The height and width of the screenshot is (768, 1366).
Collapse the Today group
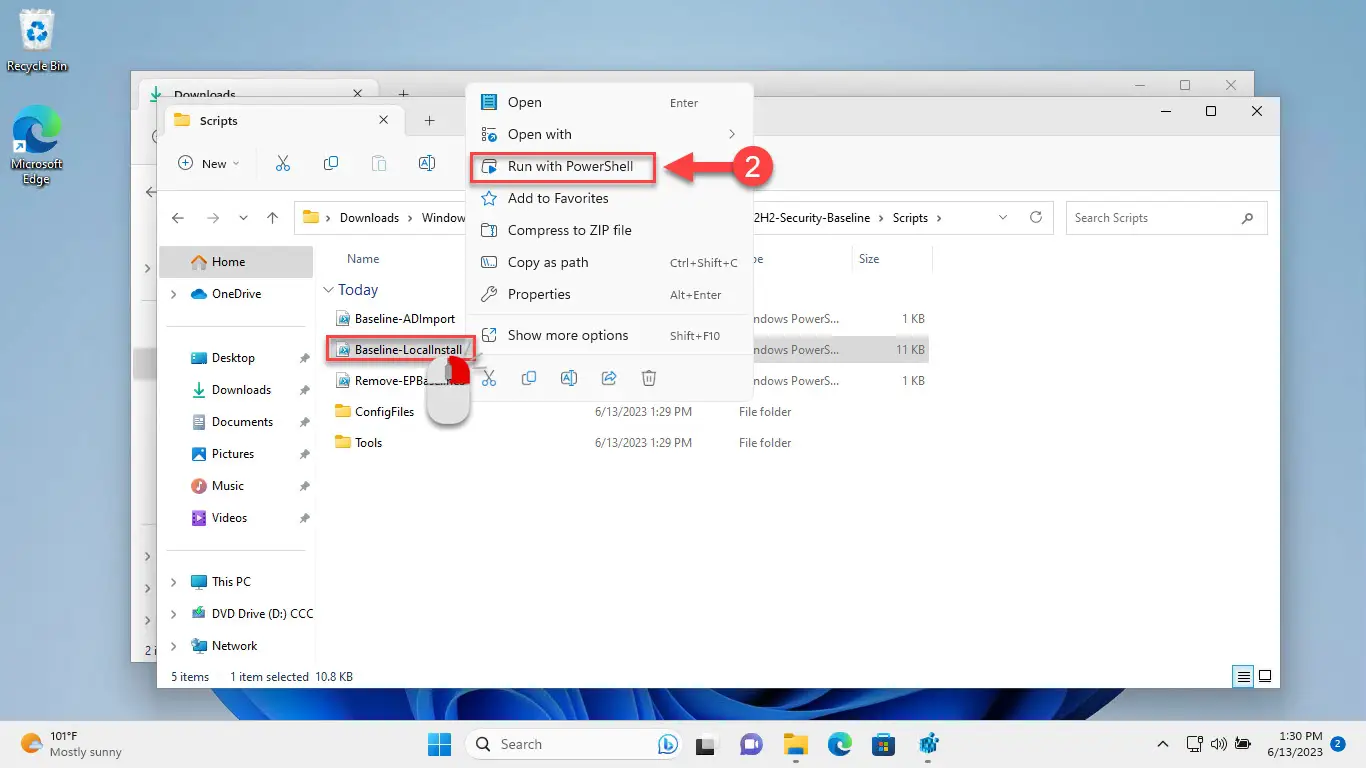[328, 290]
